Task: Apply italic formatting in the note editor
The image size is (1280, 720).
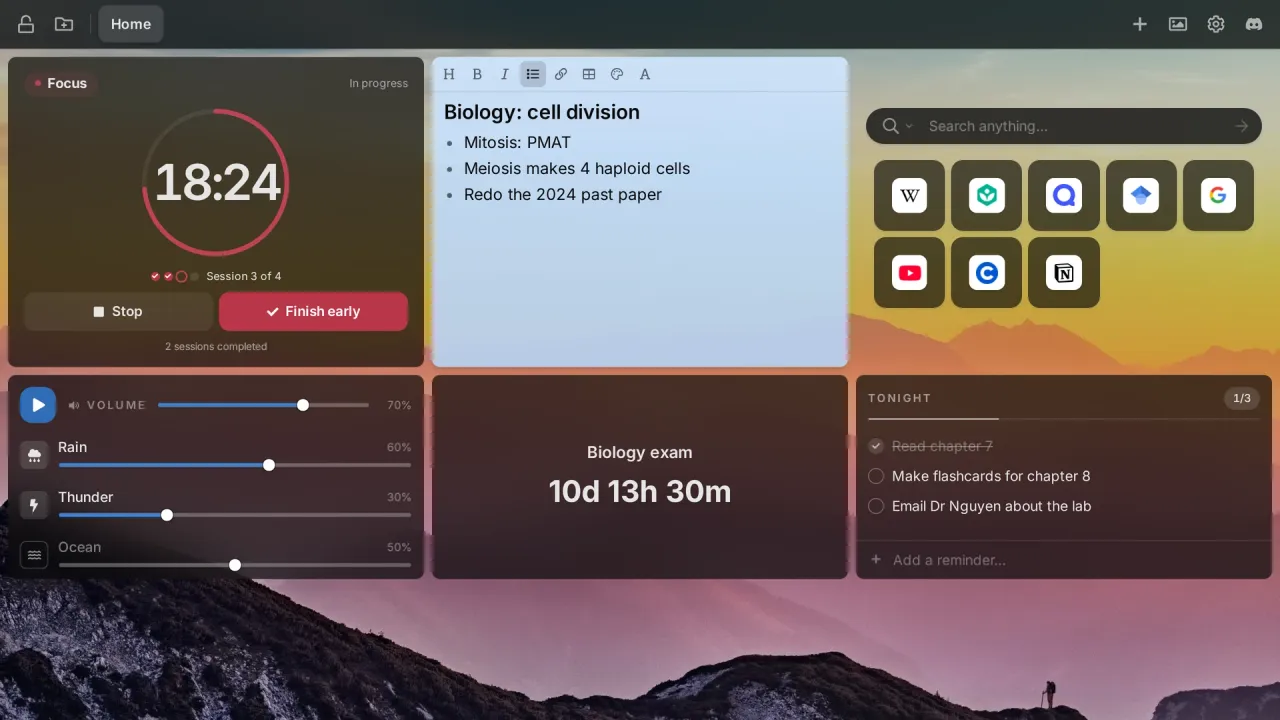Action: (505, 74)
